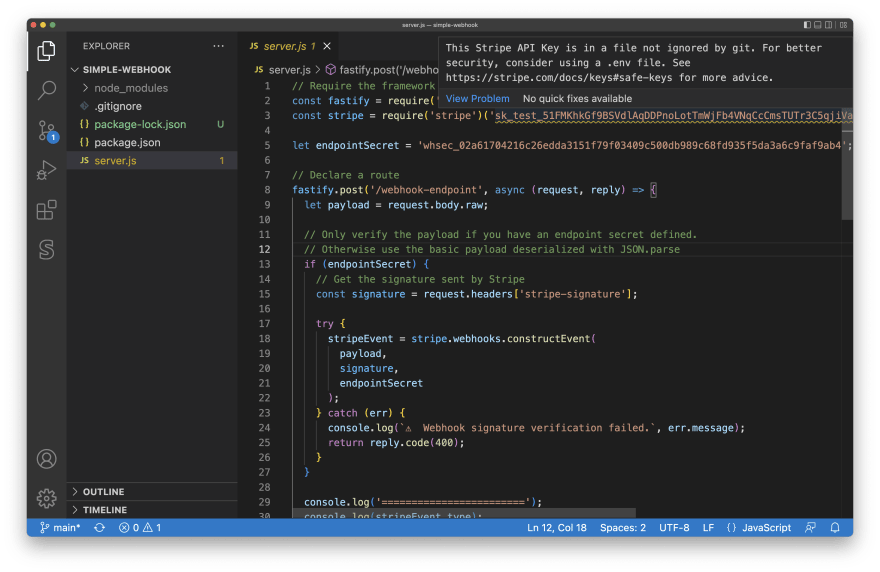Image resolution: width=880 pixels, height=572 pixels.
Task: Change encoding via UTF-8 status item
Action: click(674, 528)
